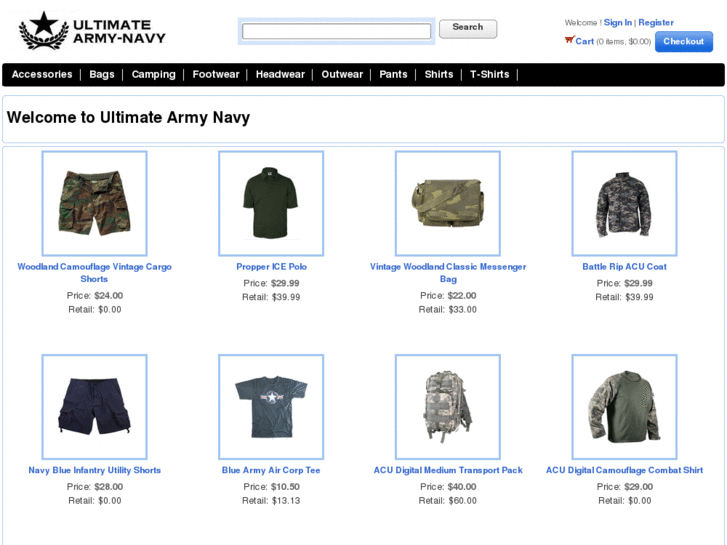Click the Price: $22.00 text
Image resolution: width=727 pixels, height=545 pixels.
coord(448,295)
